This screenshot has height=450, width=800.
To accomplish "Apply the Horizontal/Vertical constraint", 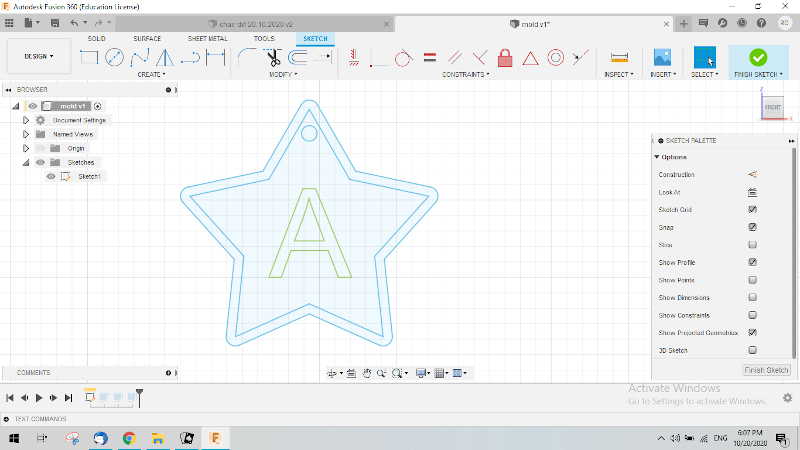I will [x=354, y=58].
